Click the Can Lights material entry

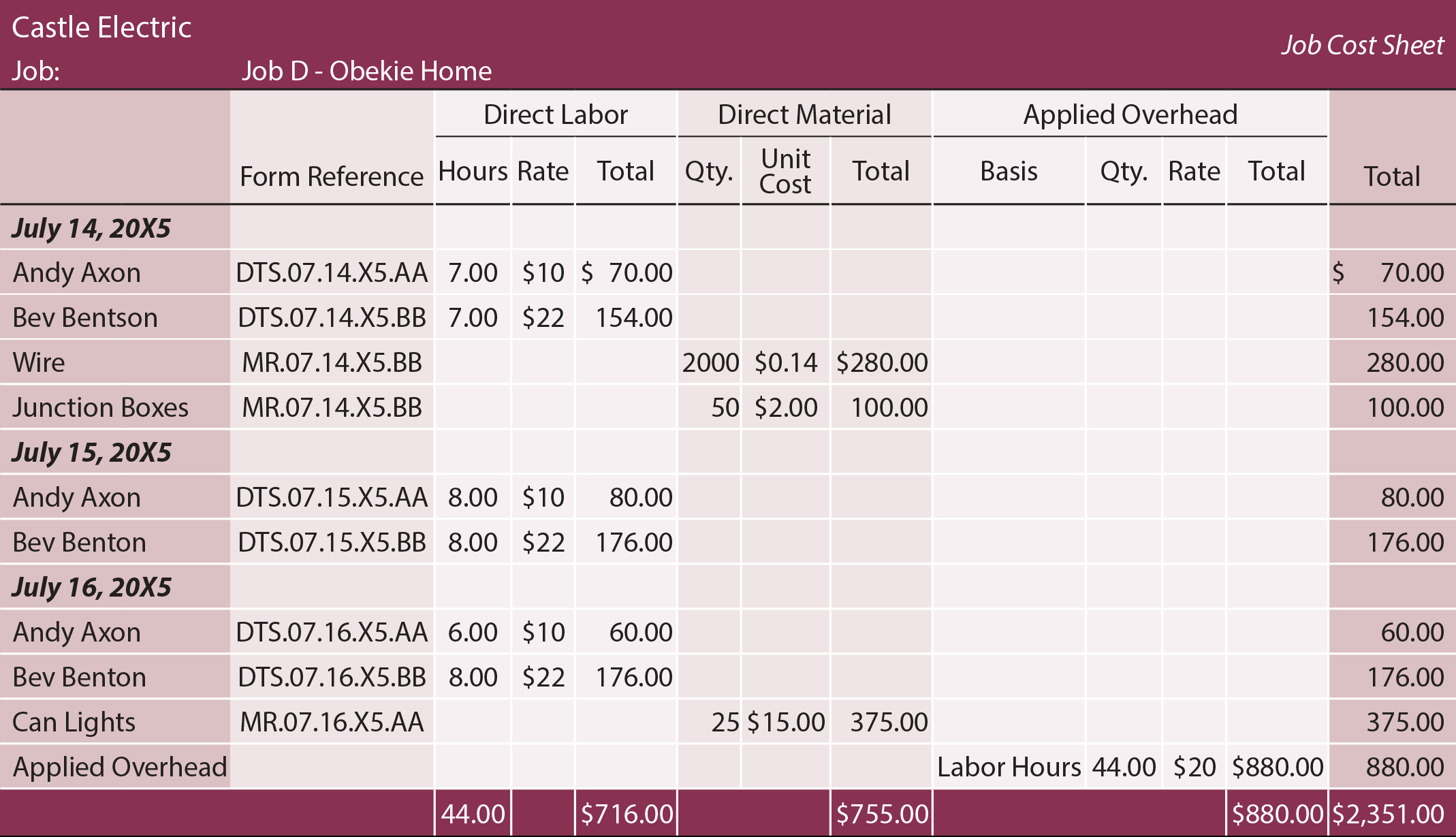click(74, 722)
